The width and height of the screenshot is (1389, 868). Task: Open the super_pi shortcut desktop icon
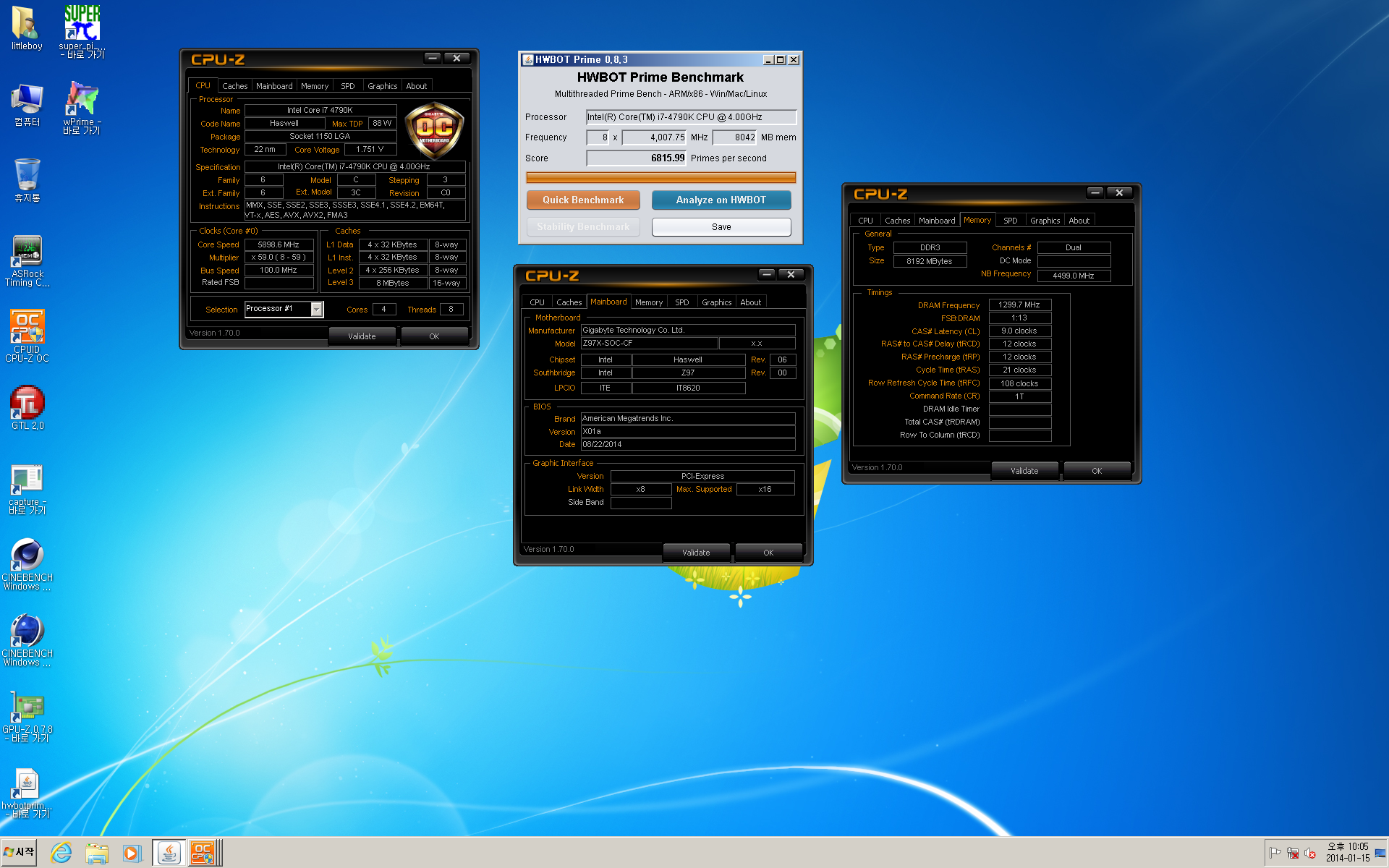(82, 31)
